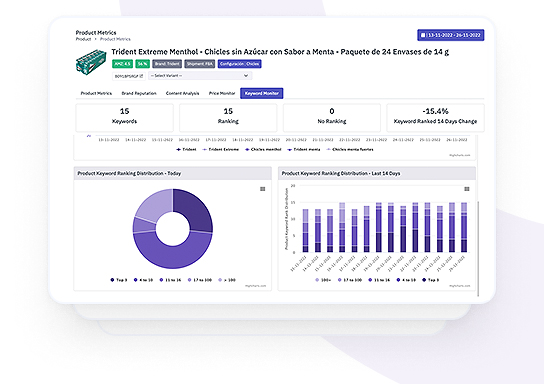Toggle 100+ in bar chart legend
The width and height of the screenshot is (544, 384).
pos(323,280)
